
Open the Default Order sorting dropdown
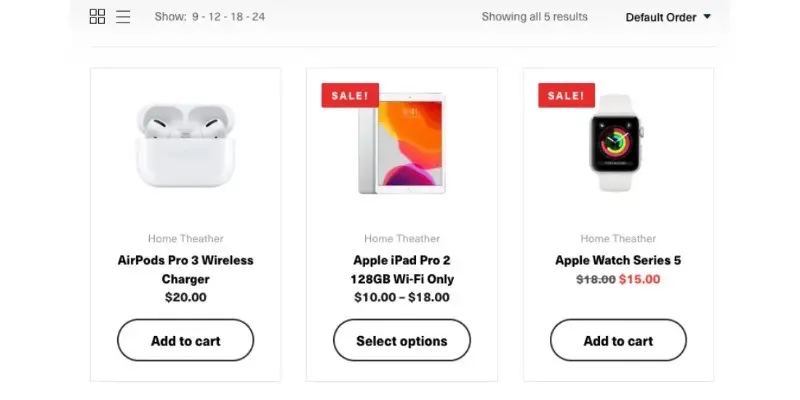(668, 17)
